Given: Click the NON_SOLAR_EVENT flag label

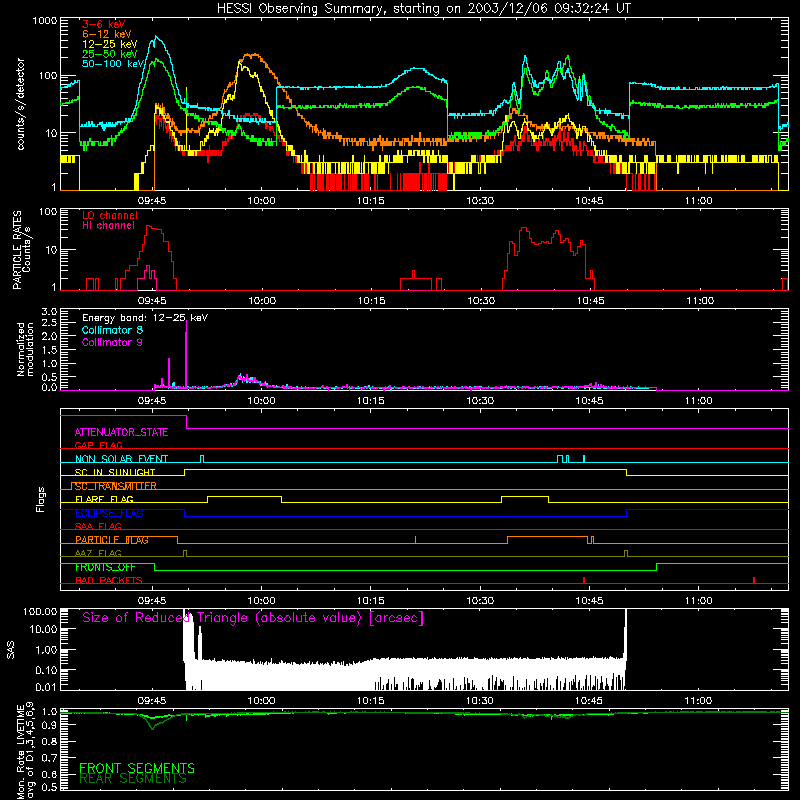Looking at the screenshot, I should (121, 459).
